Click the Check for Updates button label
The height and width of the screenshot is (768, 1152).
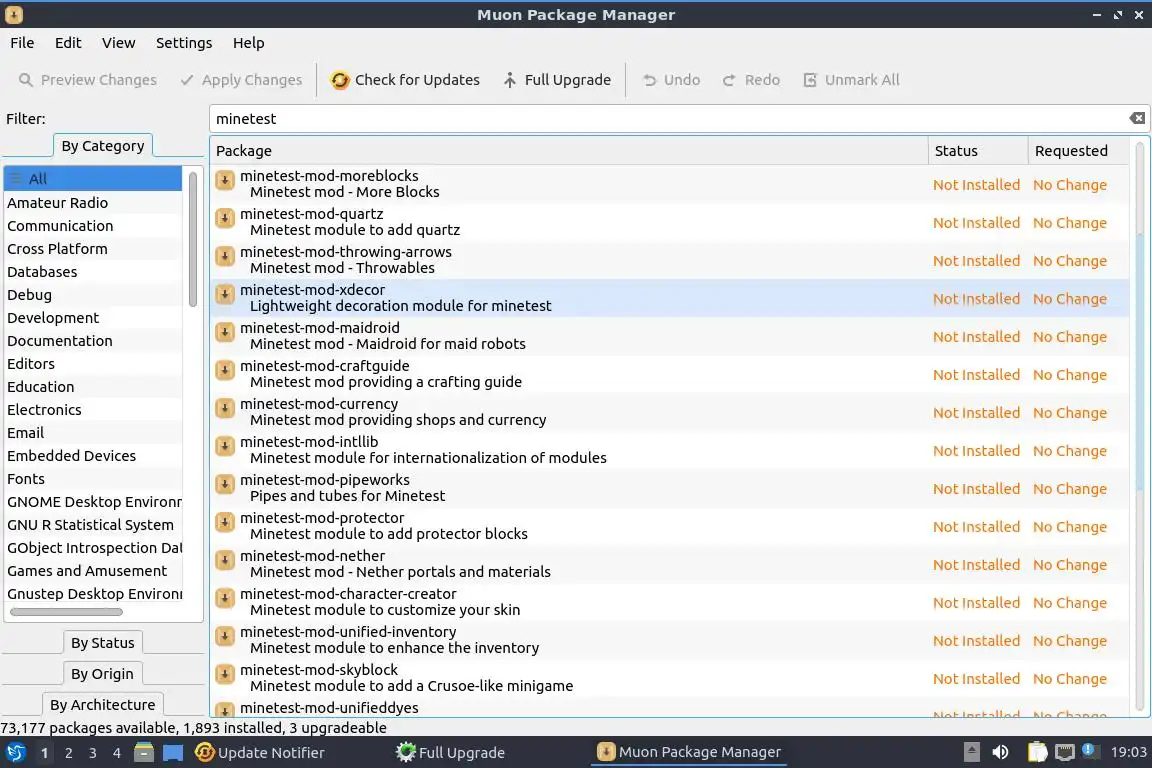point(417,80)
